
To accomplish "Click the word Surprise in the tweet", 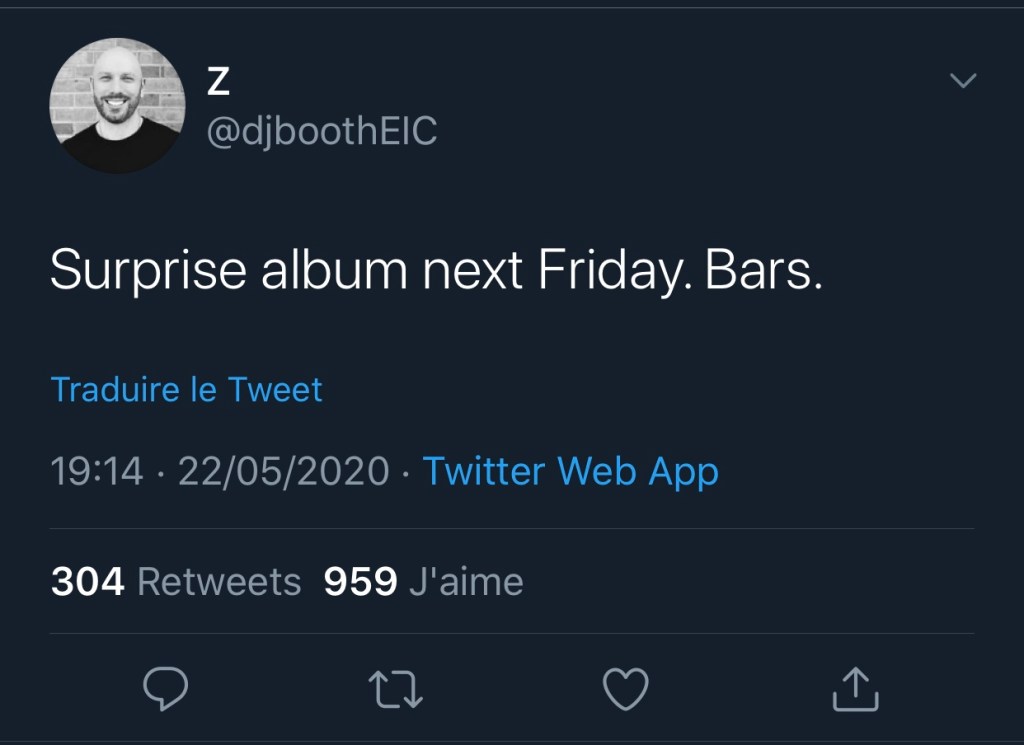I will click(148, 271).
